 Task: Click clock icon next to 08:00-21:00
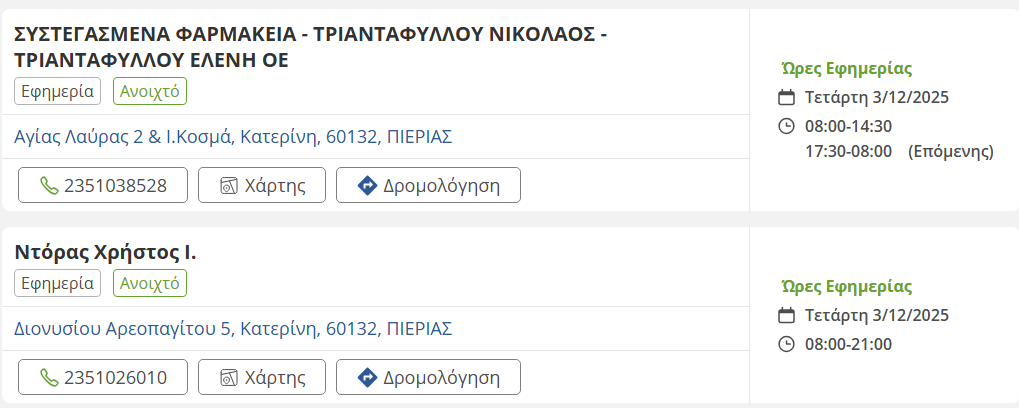[x=787, y=344]
